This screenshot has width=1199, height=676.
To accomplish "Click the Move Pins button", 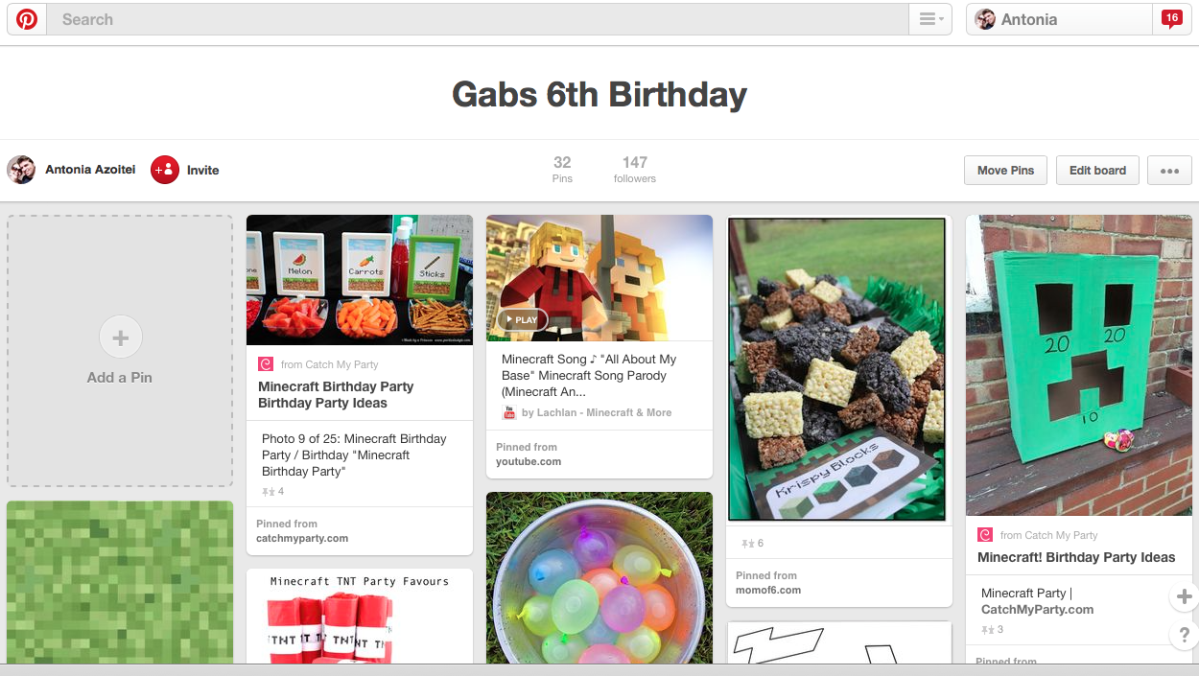I will (x=1005, y=171).
